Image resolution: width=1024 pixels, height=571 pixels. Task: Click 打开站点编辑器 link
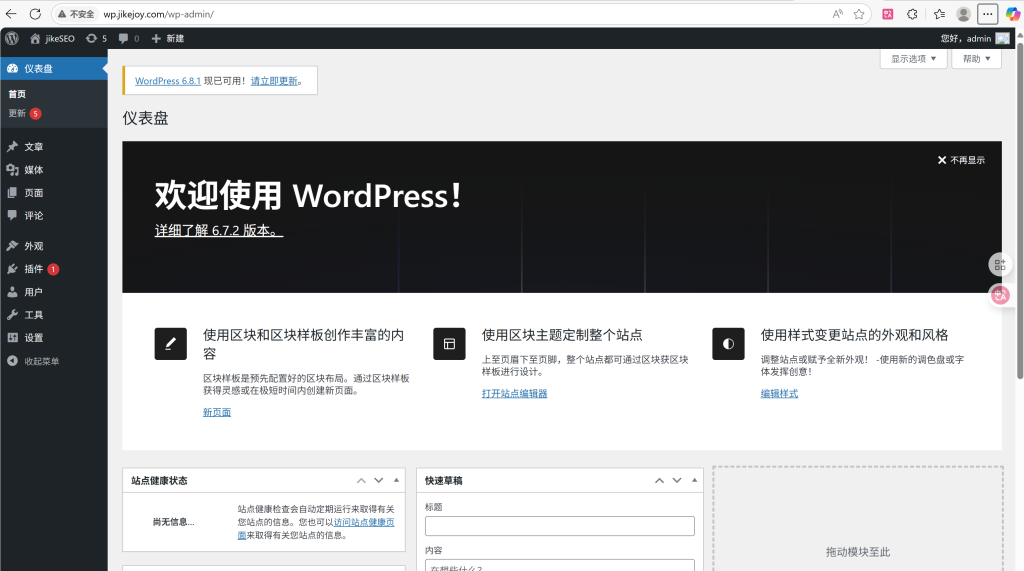(515, 393)
